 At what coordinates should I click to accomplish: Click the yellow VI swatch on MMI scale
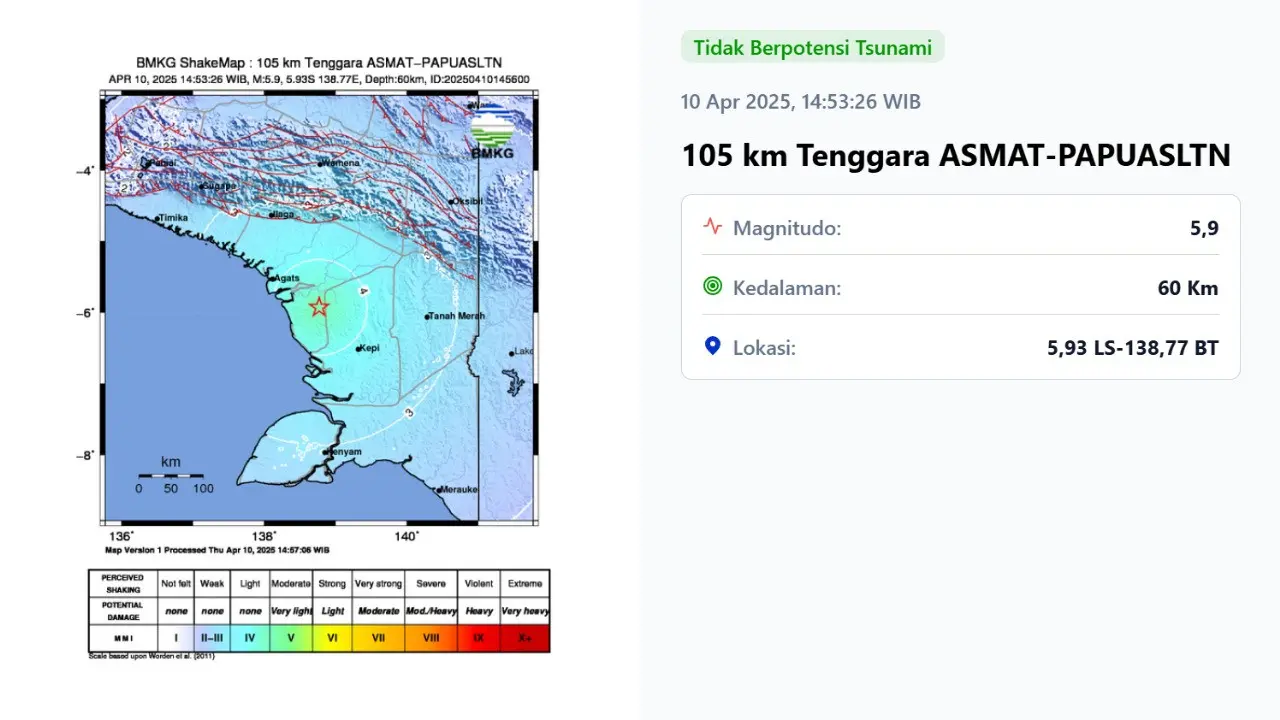coord(332,637)
